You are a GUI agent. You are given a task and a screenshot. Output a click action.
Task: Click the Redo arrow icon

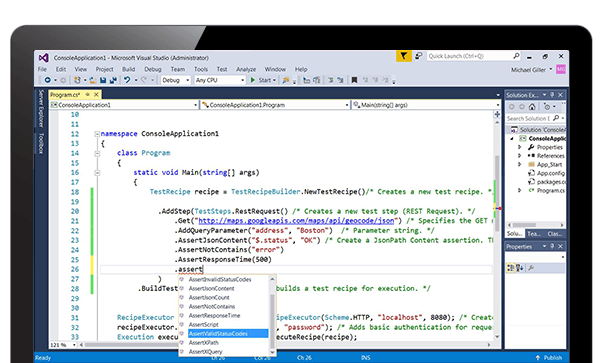[144, 80]
